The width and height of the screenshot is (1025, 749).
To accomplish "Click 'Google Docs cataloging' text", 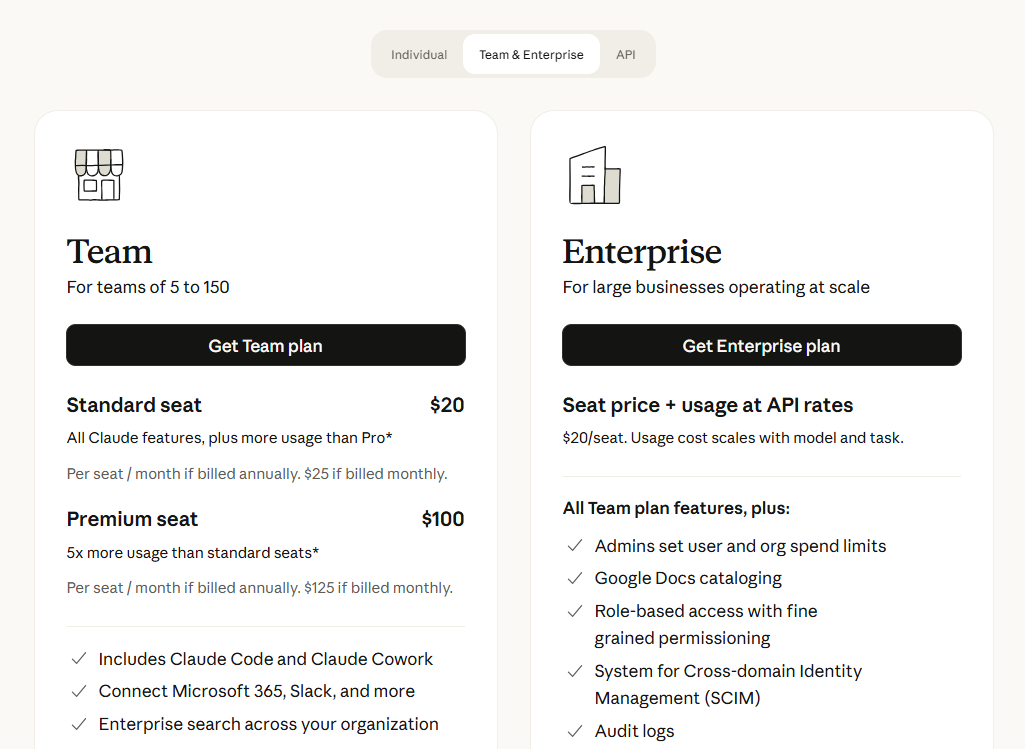I will (x=688, y=578).
